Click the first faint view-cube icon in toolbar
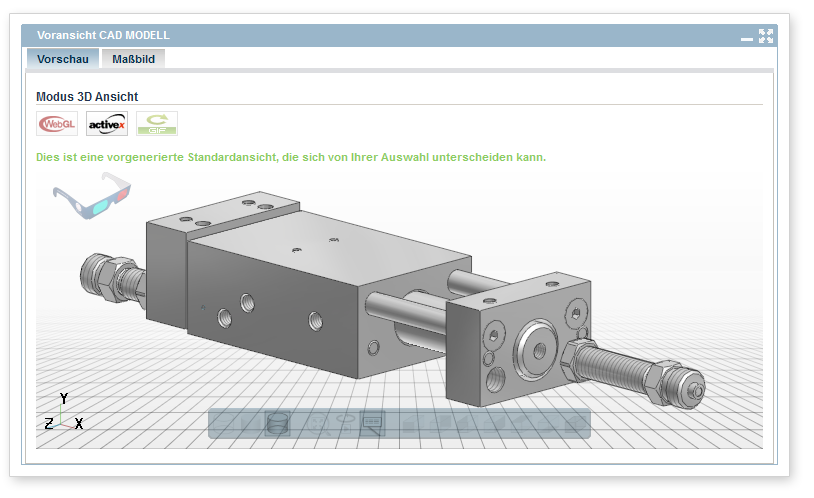The width and height of the screenshot is (814, 498). tap(413, 424)
